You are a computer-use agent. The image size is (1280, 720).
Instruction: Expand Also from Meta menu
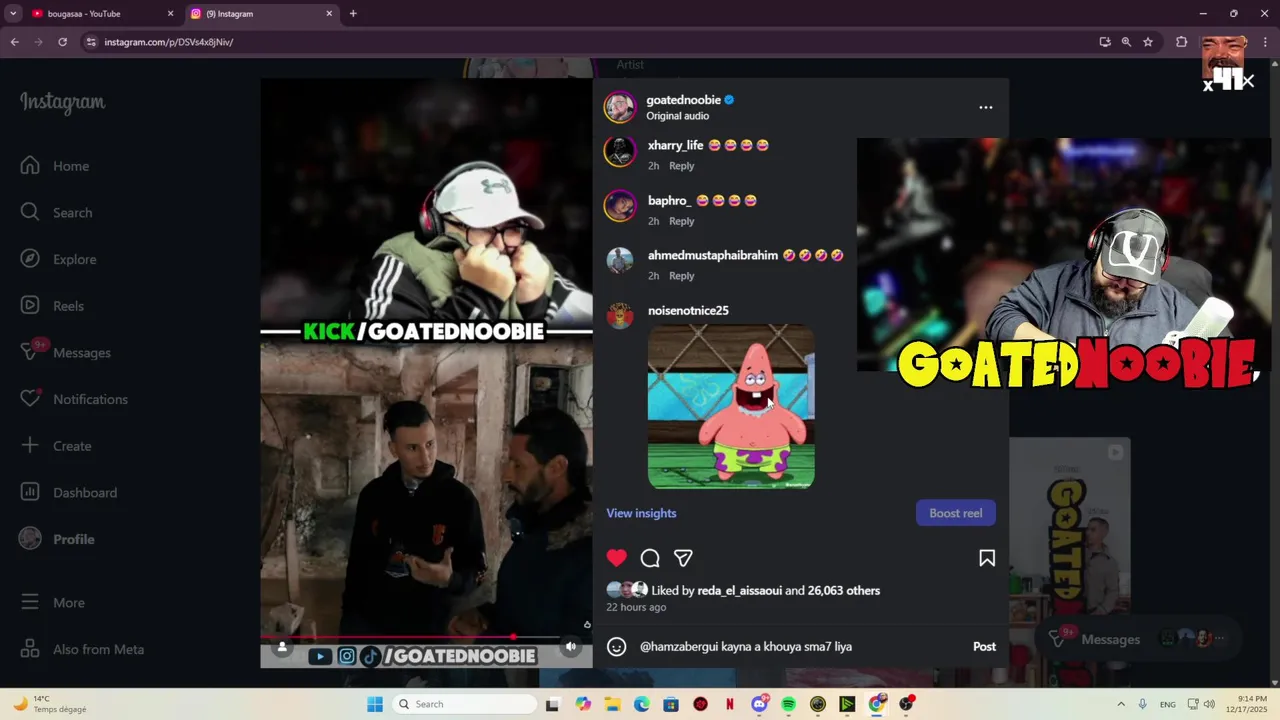(x=82, y=649)
